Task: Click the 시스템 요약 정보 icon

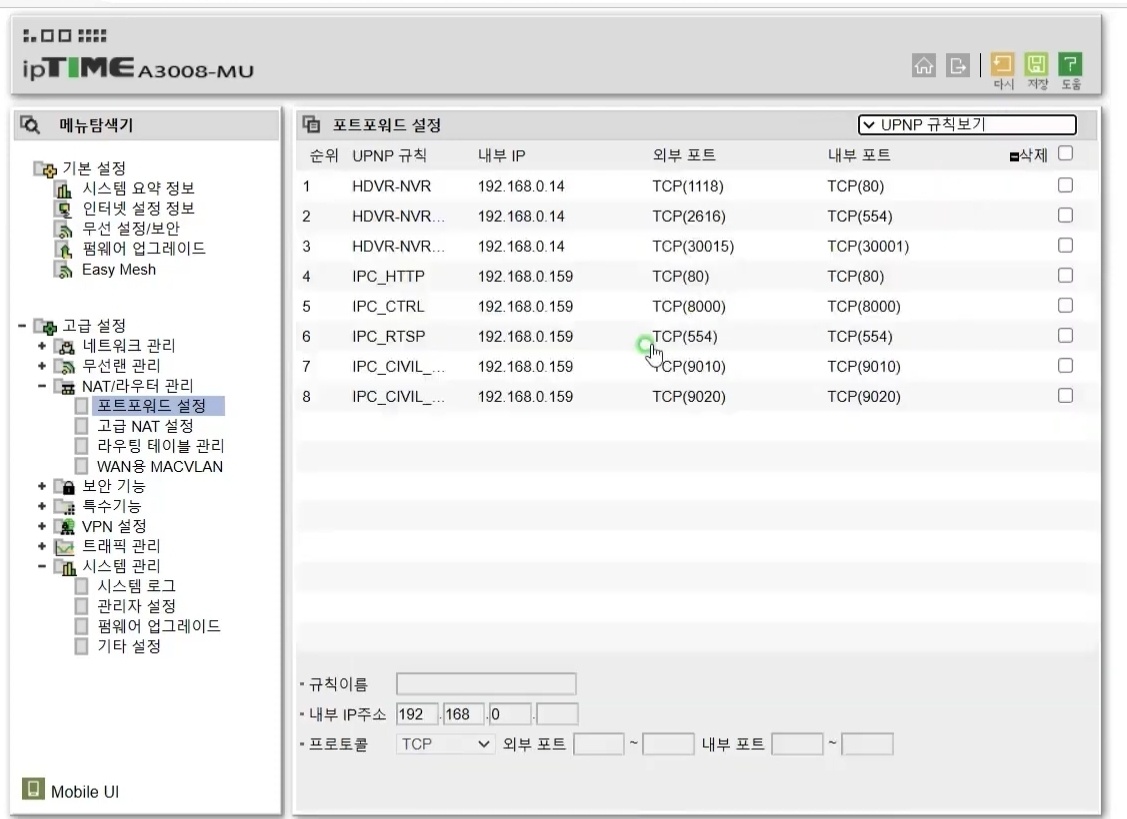Action: pyautogui.click(x=64, y=190)
